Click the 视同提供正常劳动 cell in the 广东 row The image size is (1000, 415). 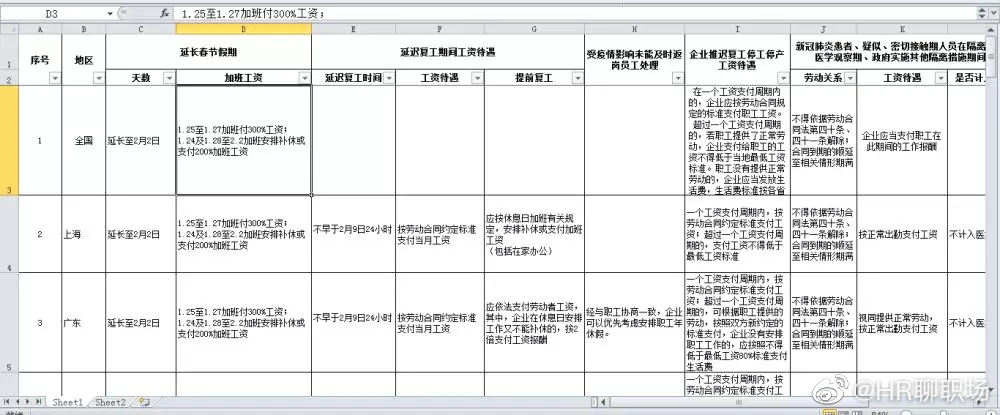902,323
